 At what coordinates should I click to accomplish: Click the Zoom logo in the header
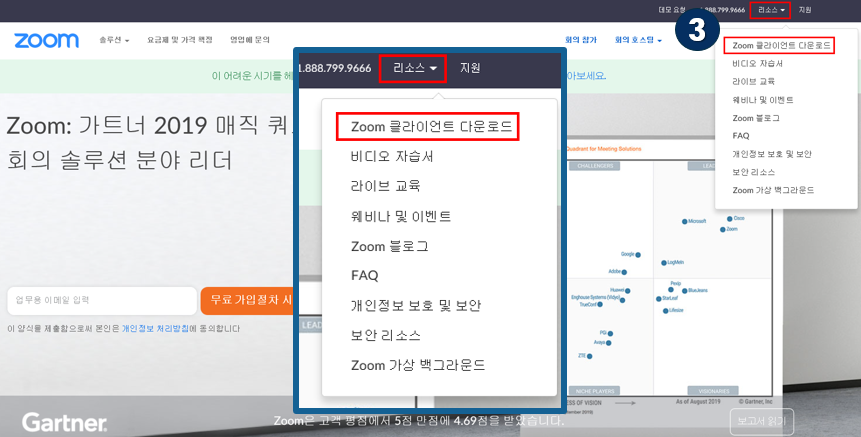(46, 40)
